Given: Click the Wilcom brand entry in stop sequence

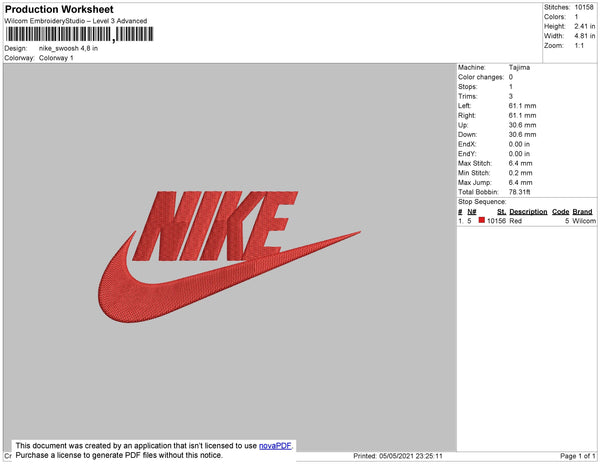Looking at the screenshot, I should point(584,221).
